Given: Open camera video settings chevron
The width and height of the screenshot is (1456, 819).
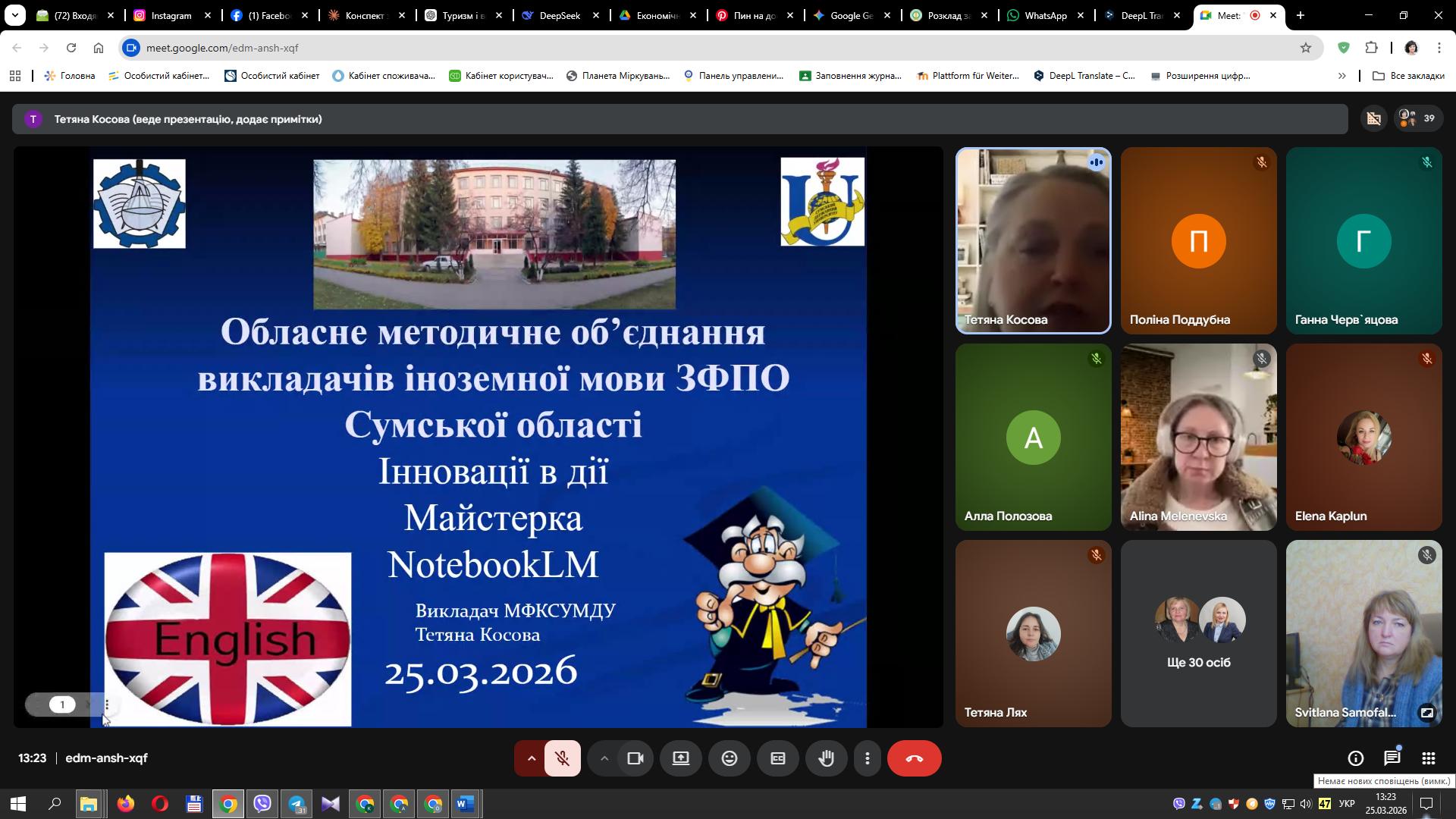Looking at the screenshot, I should pyautogui.click(x=604, y=758).
